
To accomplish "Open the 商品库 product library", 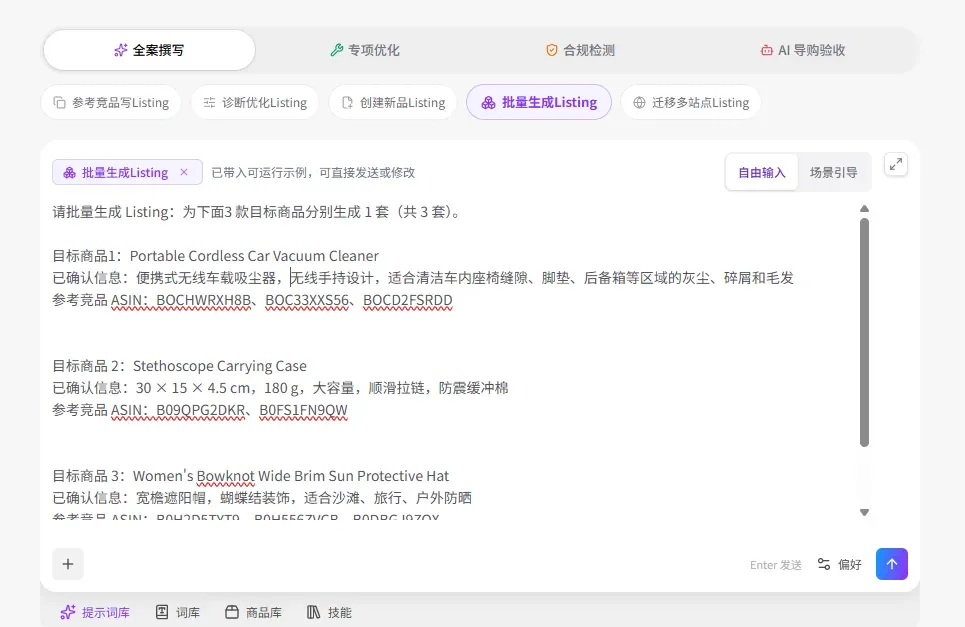I will click(x=253, y=612).
